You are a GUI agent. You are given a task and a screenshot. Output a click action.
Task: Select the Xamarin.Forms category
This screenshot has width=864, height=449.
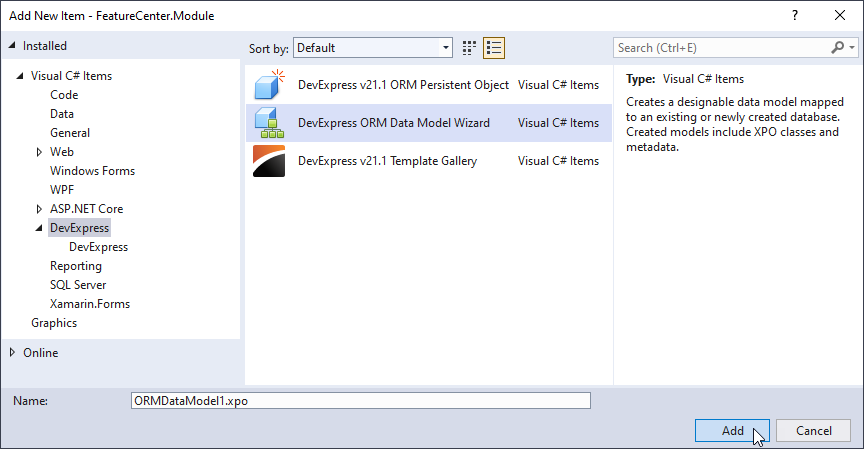(x=90, y=304)
